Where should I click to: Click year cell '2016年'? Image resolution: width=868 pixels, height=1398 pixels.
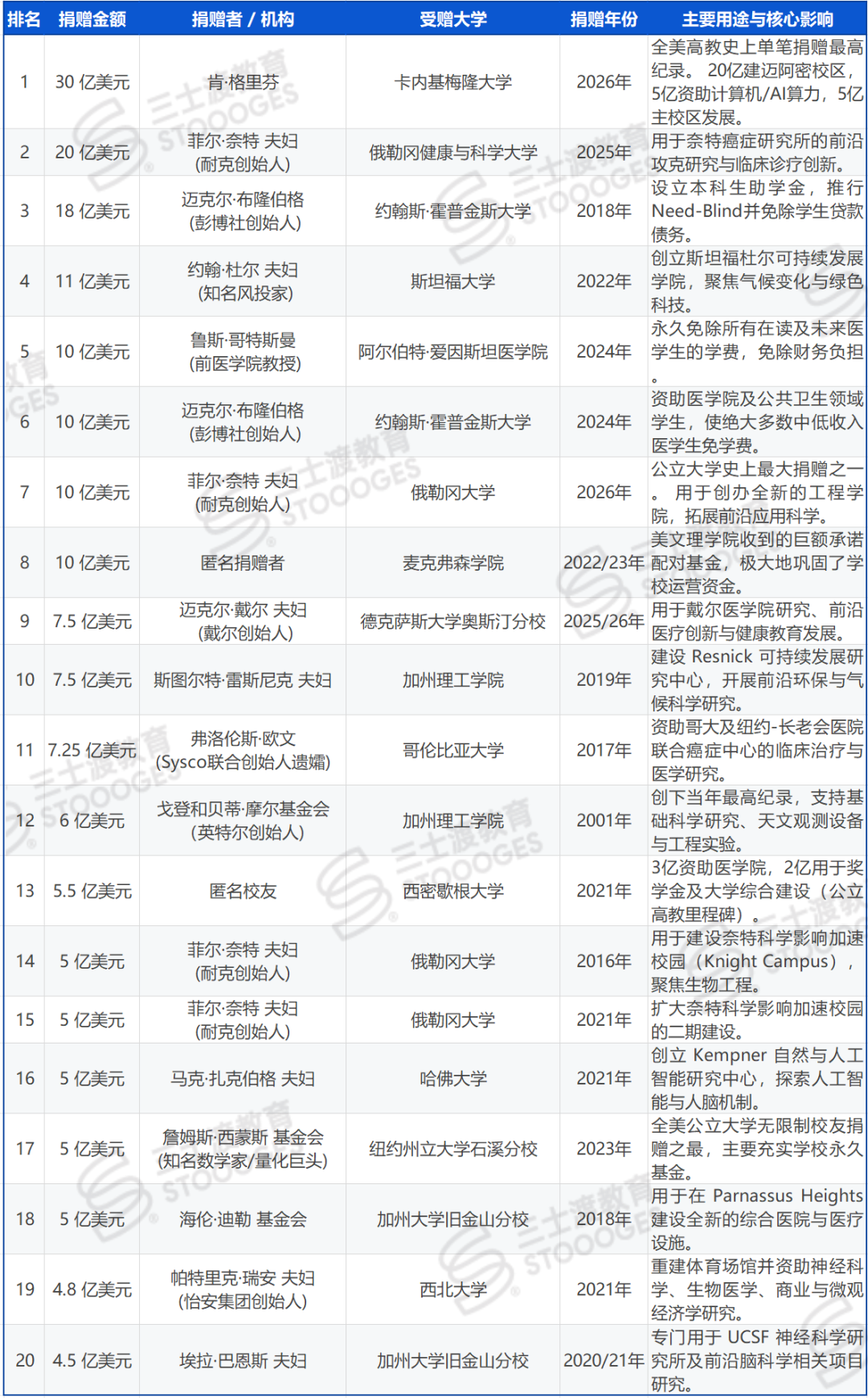tap(604, 961)
